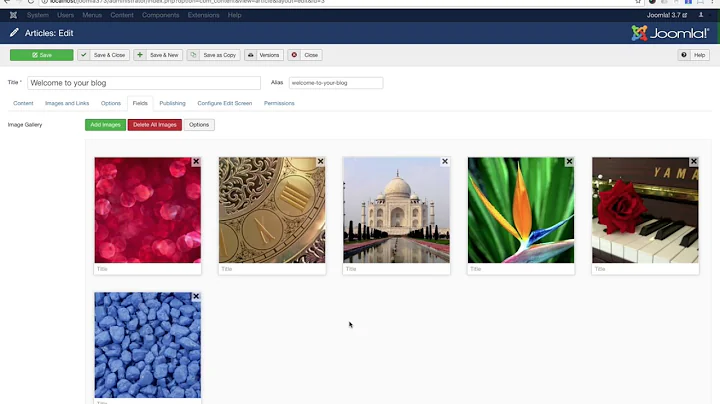Image resolution: width=720 pixels, height=404 pixels.
Task: Remove the bird of paradise flower image
Action: [x=569, y=162]
